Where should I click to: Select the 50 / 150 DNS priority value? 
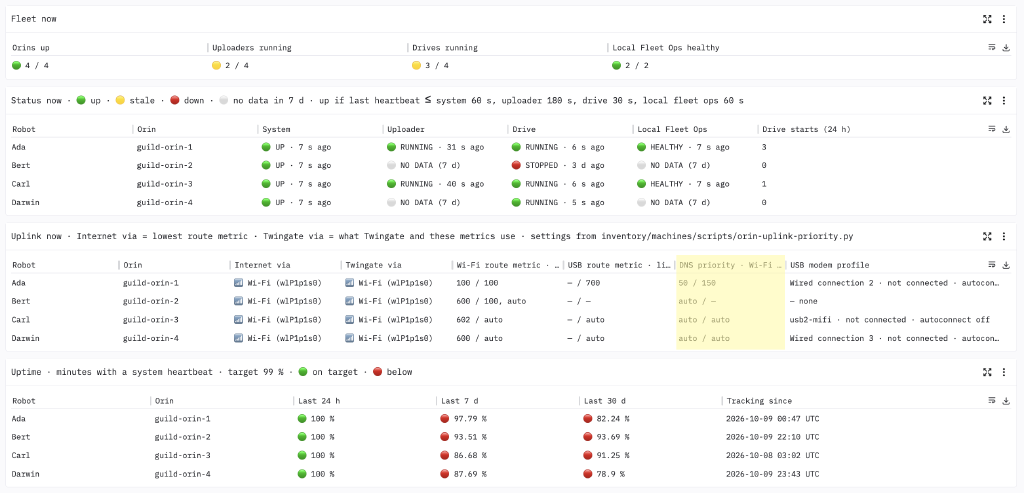click(697, 283)
